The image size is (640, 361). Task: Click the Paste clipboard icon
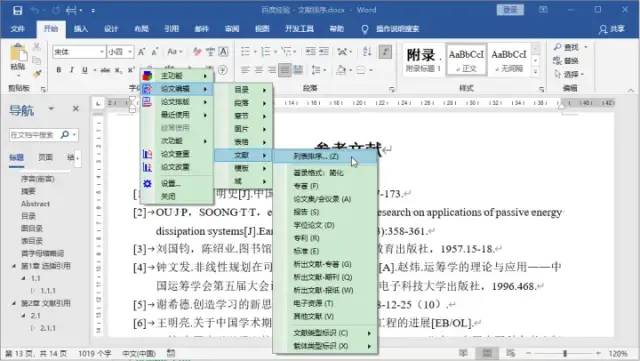pos(18,54)
